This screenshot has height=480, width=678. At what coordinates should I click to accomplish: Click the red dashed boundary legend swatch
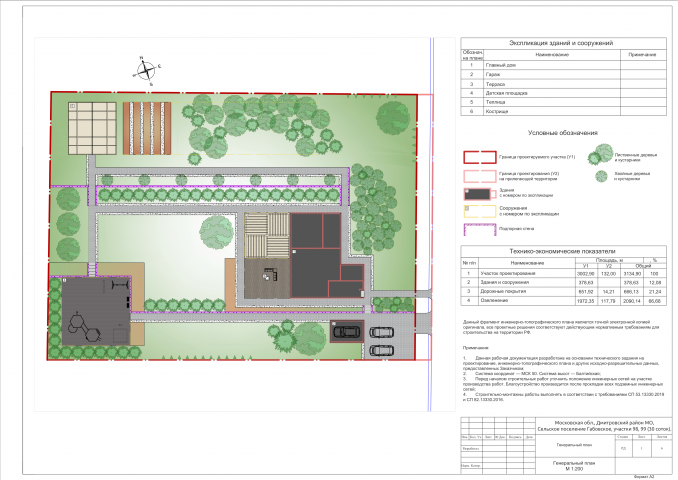click(x=480, y=157)
